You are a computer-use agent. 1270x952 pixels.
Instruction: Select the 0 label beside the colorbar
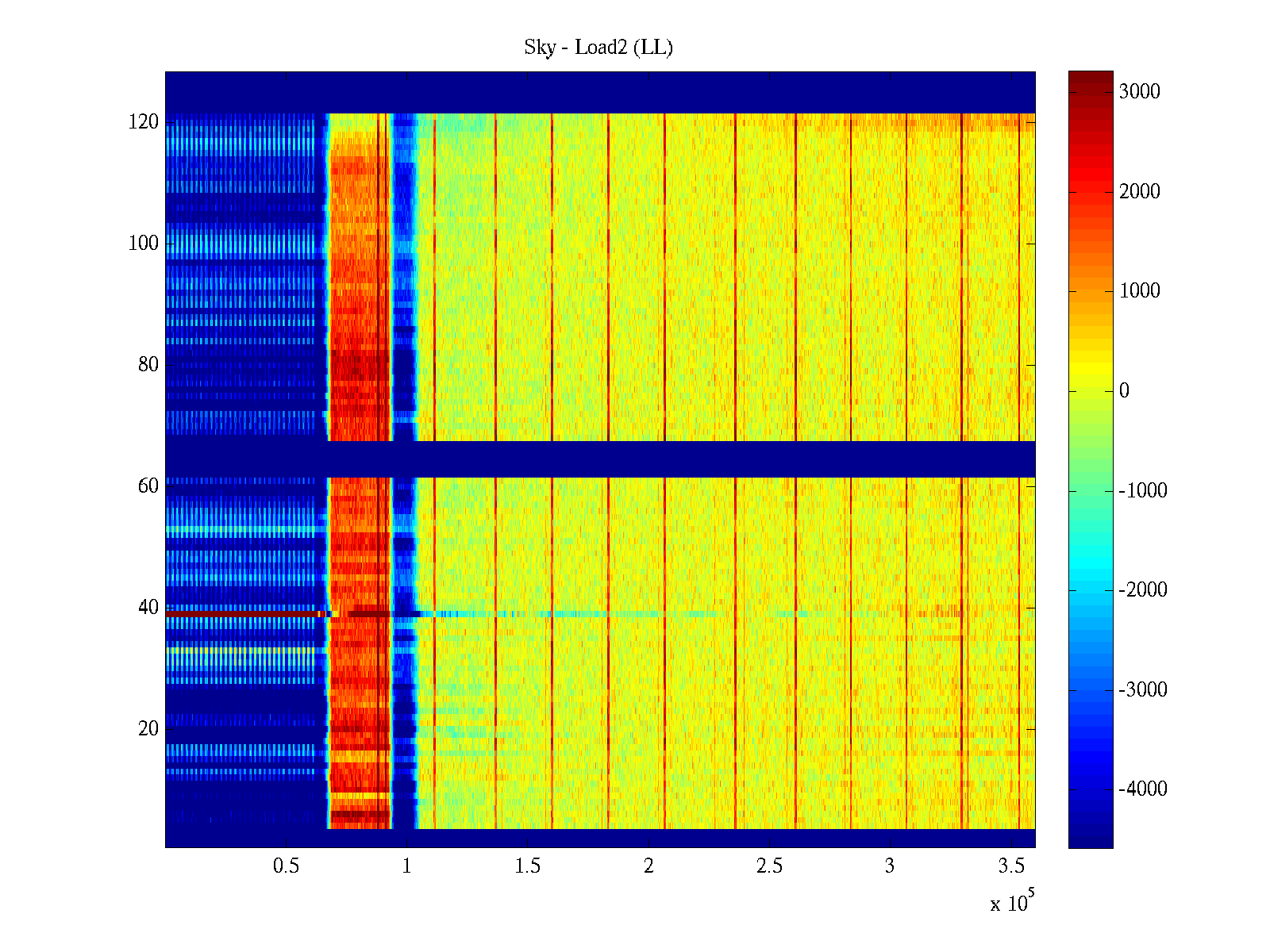point(1124,391)
